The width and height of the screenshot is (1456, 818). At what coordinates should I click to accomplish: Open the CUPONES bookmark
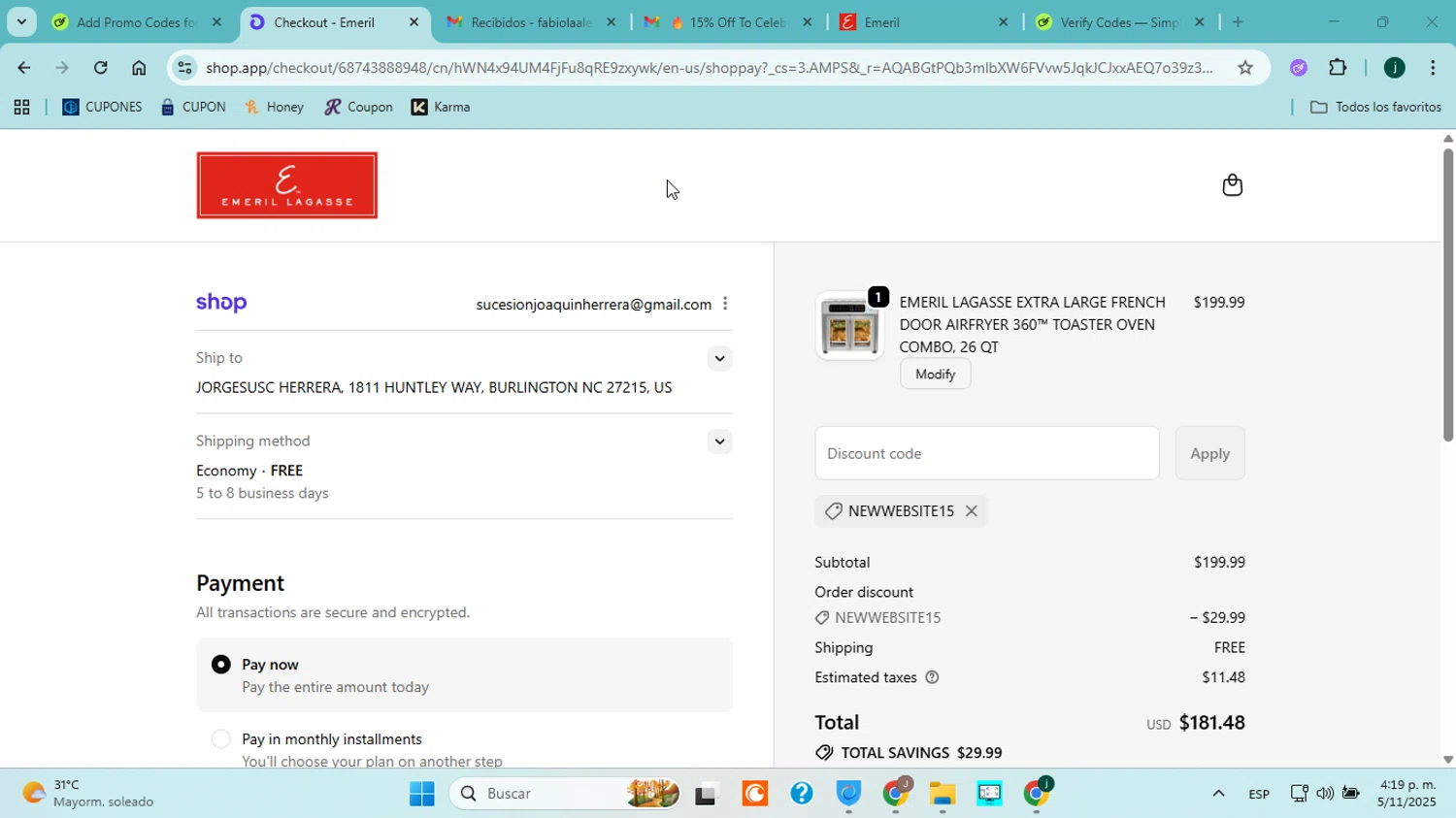click(102, 108)
